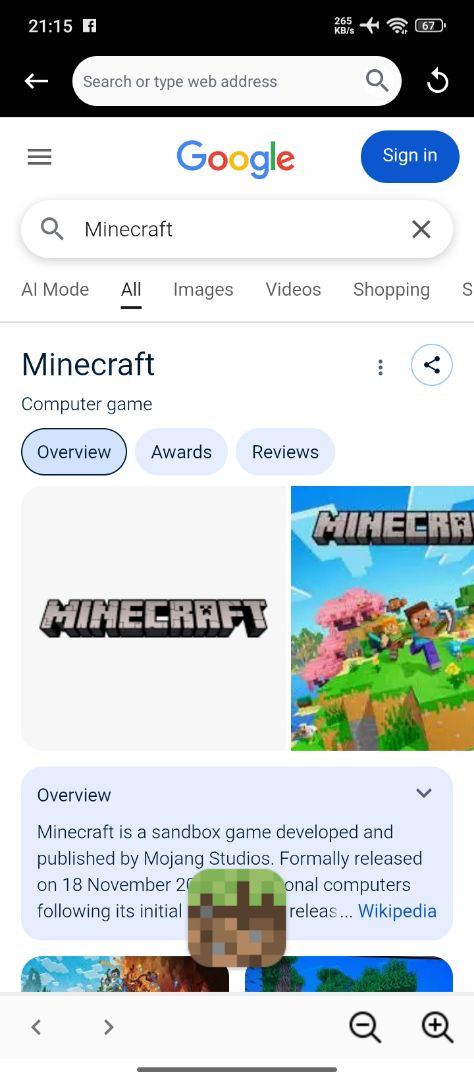
Task: Go forward using bottom right arrow
Action: click(108, 1028)
